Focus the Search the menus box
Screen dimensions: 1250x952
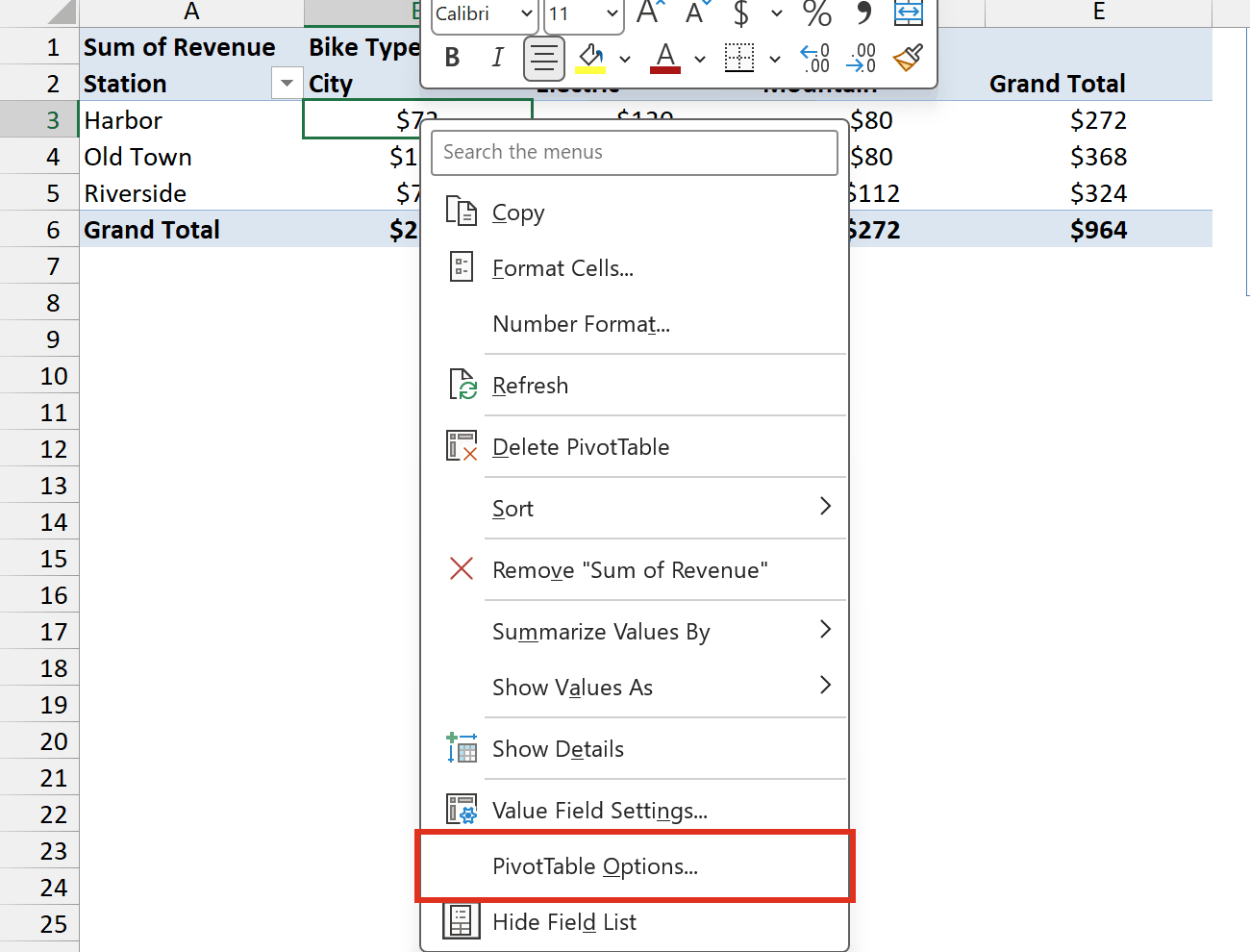pos(635,153)
